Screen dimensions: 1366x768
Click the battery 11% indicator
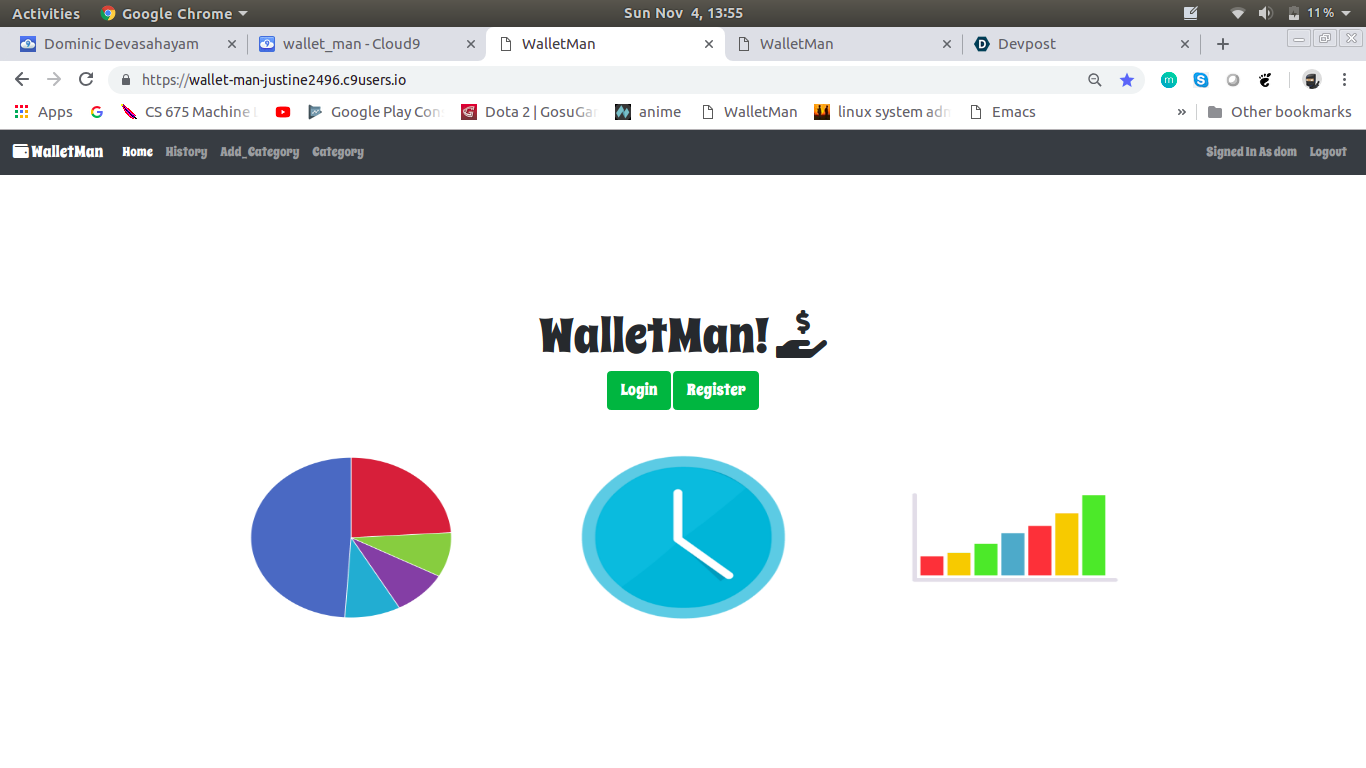point(1310,13)
